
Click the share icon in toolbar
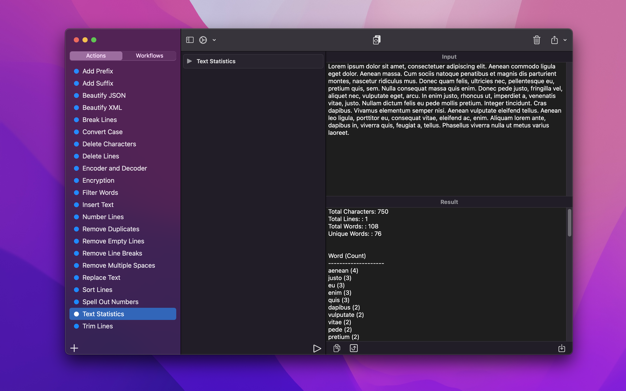pyautogui.click(x=555, y=40)
